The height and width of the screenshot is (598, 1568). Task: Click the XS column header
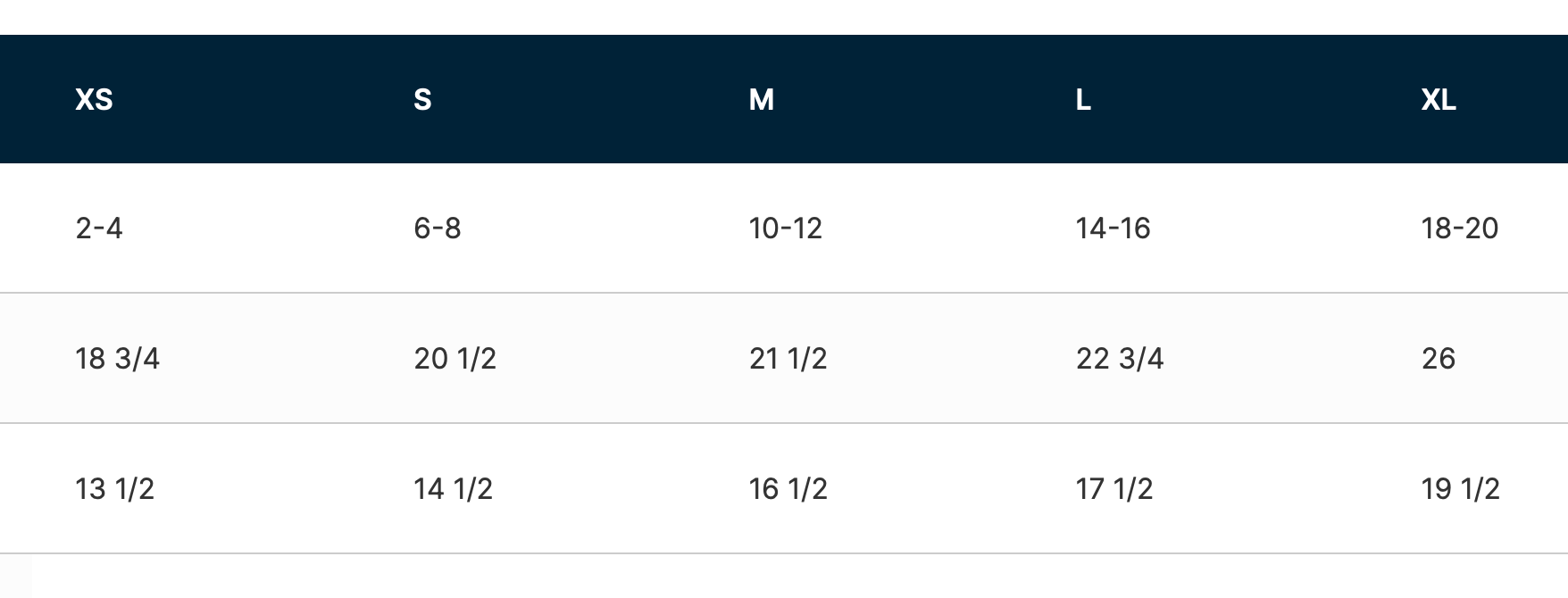94,99
